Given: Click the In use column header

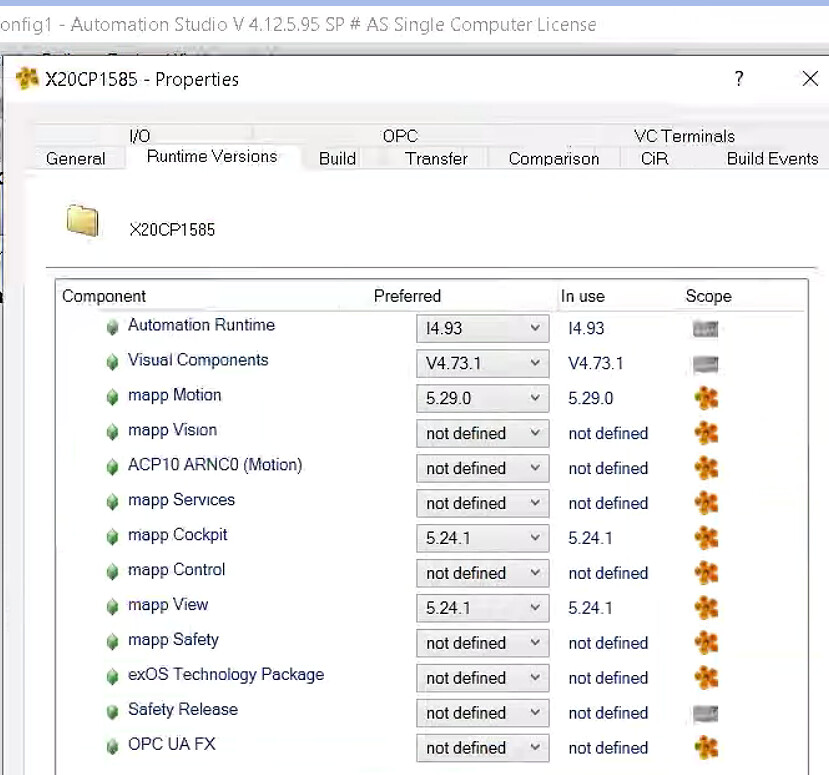Looking at the screenshot, I should (x=583, y=296).
